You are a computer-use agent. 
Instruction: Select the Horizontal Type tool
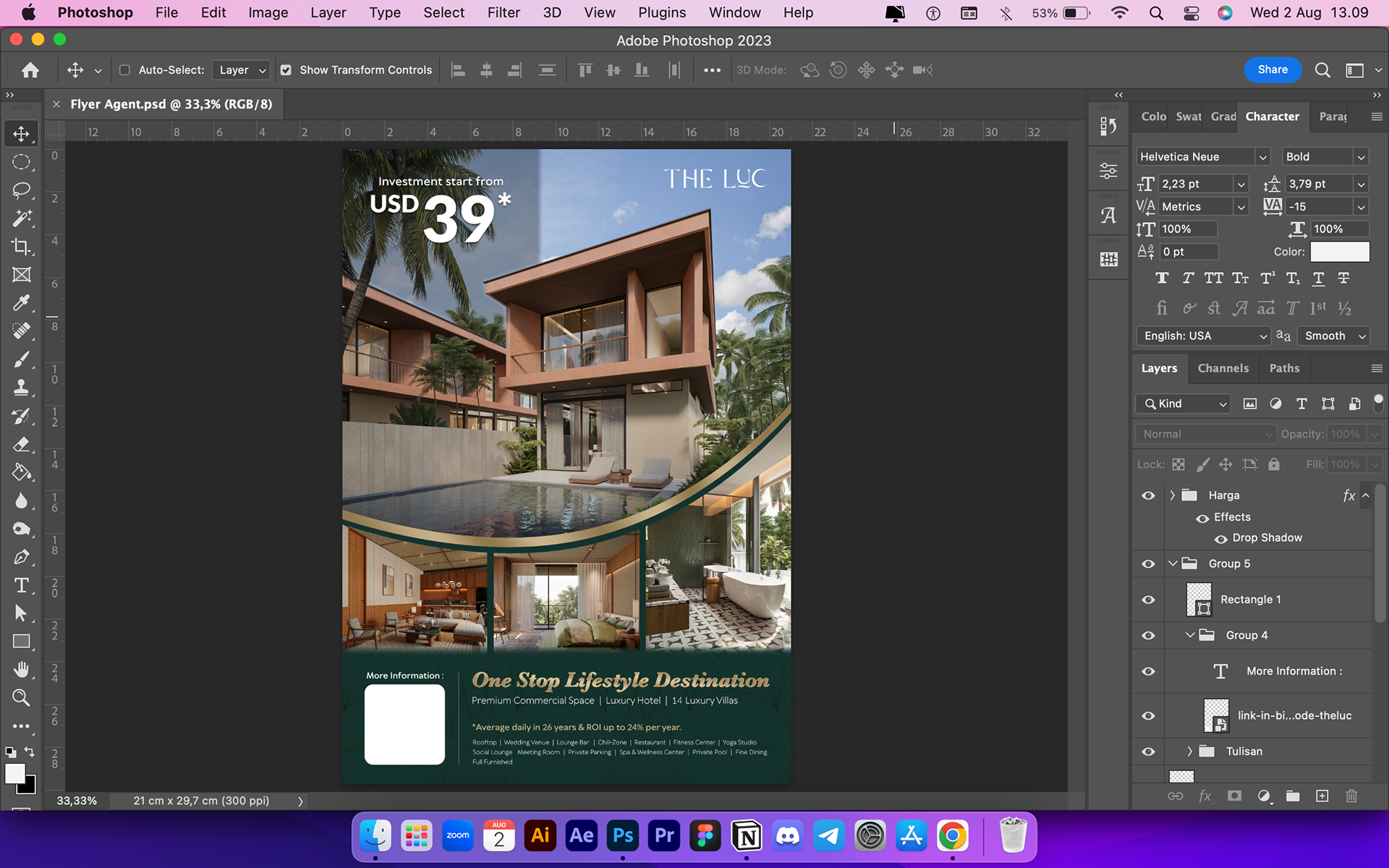pos(21,585)
